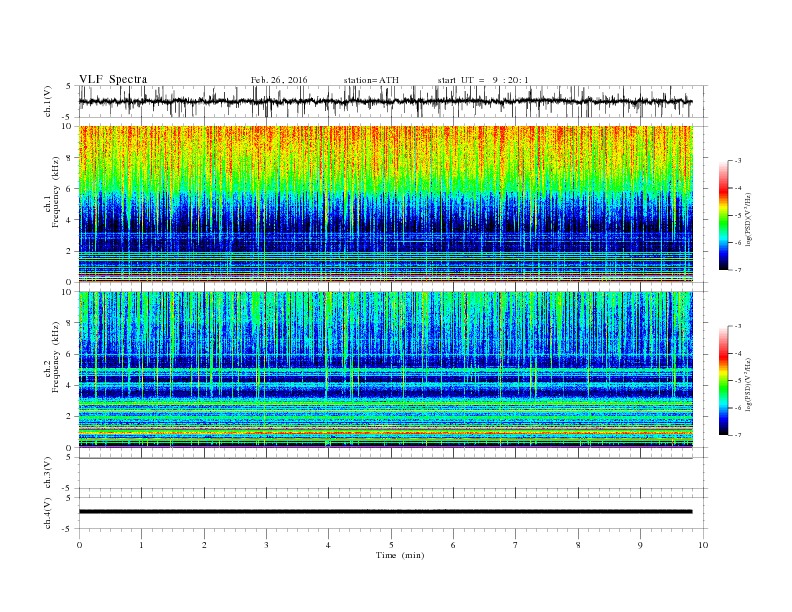Click the -7 tick on ch.2 colorbar
Screen dimensions: 792x612
click(x=738, y=435)
